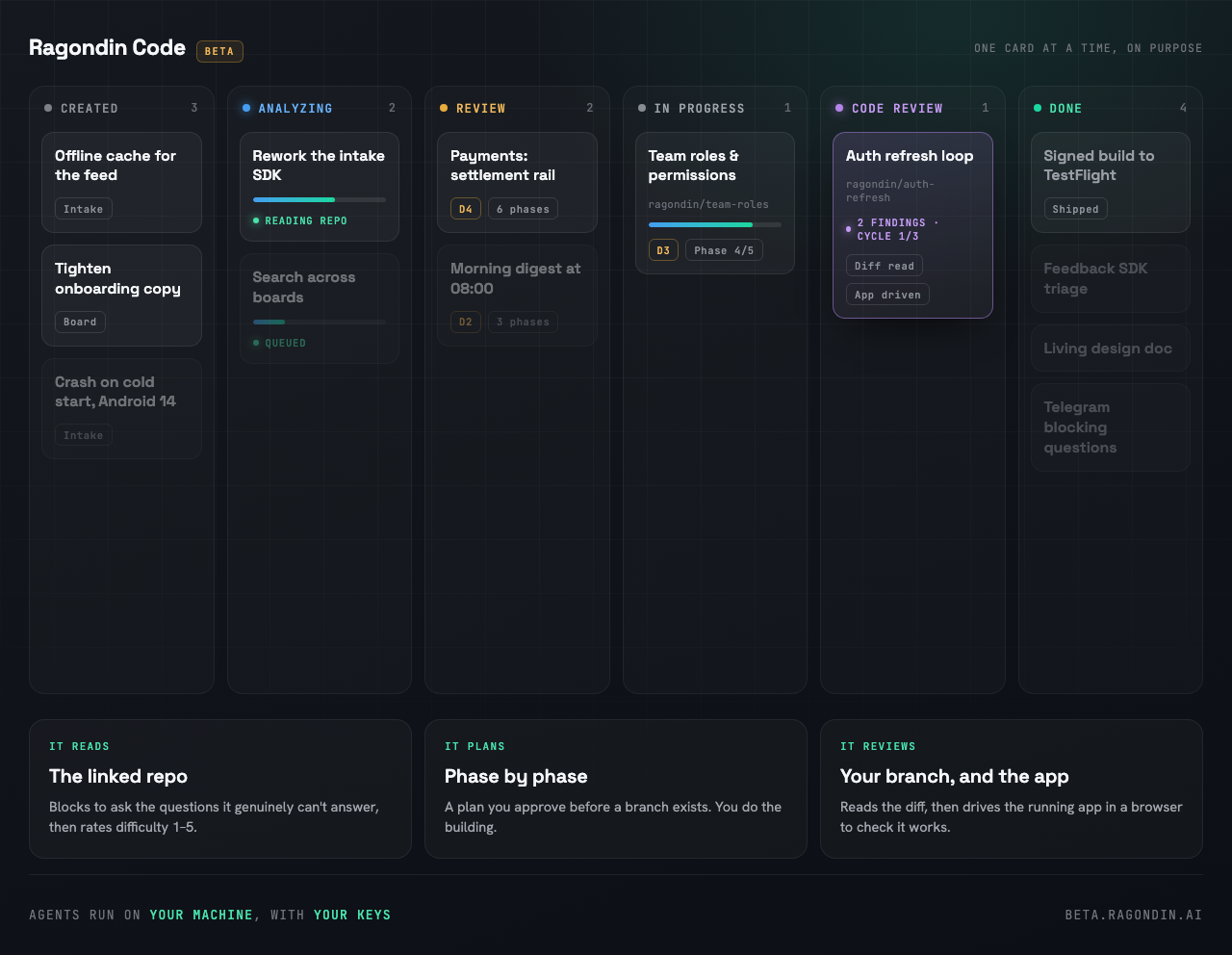Screen dimensions: 1232x955
Task: Open the Tighten onboarding copy card
Action: [x=121, y=296]
